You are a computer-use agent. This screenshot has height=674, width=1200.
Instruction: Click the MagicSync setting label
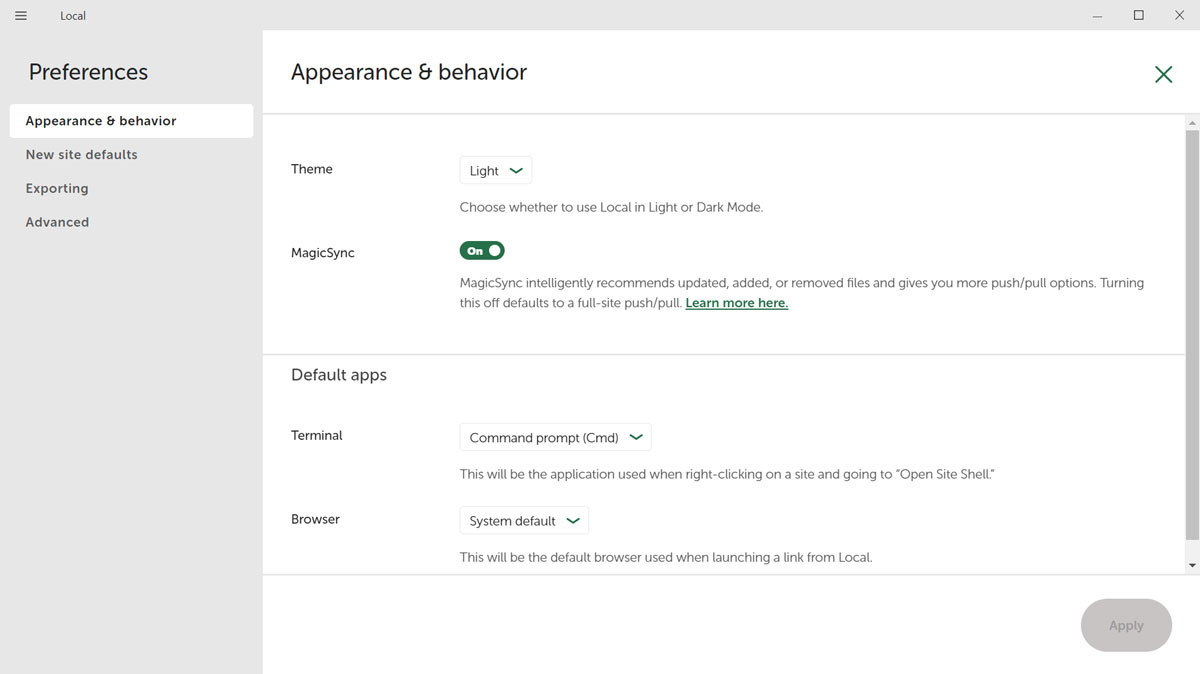click(323, 253)
